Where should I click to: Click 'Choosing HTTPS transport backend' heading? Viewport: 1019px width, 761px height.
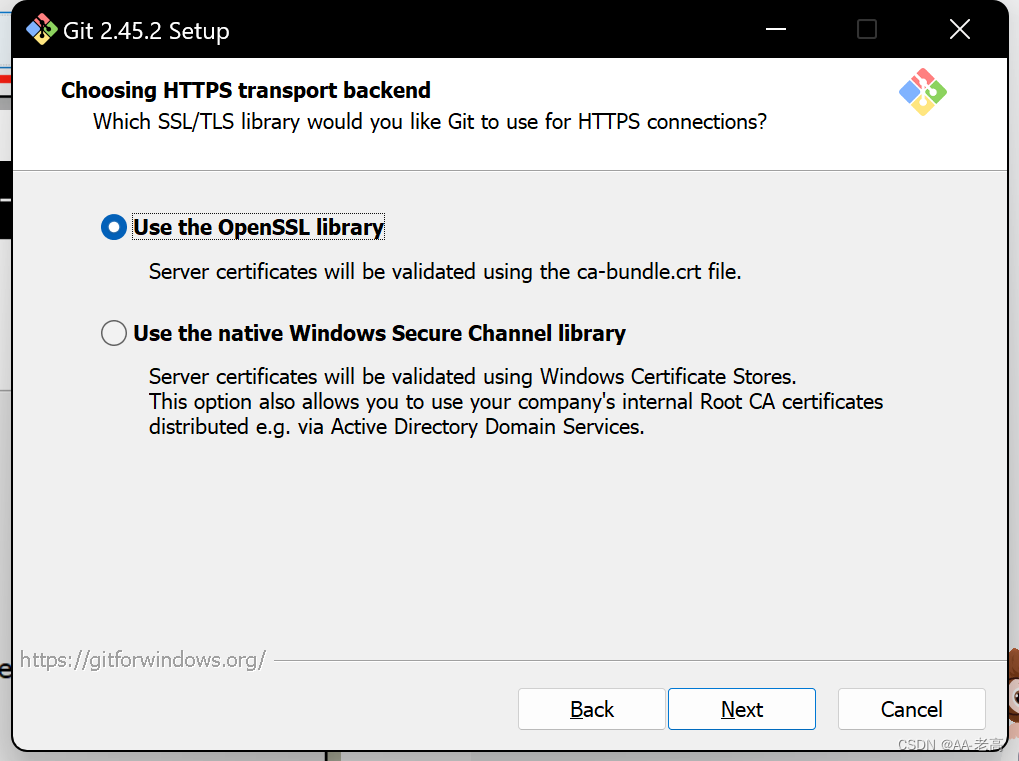tap(246, 90)
